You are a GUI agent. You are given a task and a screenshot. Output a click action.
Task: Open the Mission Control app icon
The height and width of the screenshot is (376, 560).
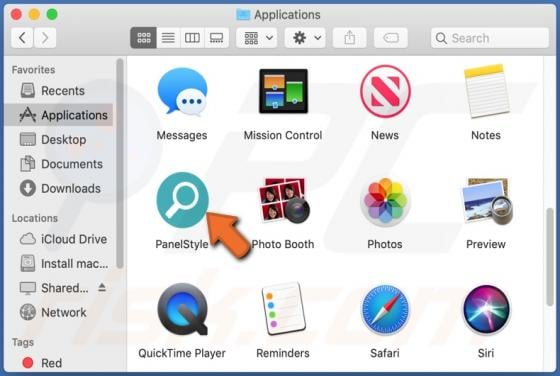(x=283, y=91)
